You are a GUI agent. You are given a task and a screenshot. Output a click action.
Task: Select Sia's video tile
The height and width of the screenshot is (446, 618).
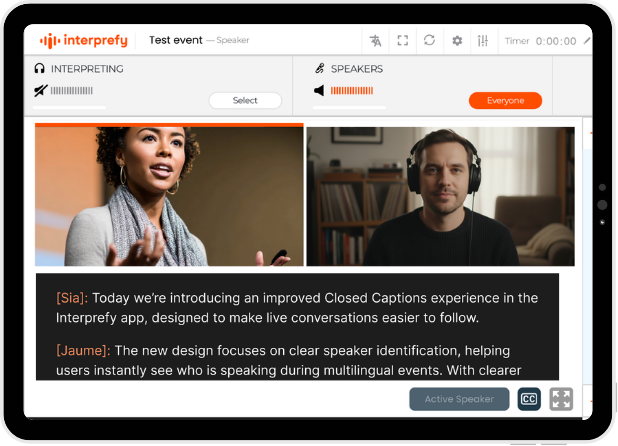(x=169, y=195)
